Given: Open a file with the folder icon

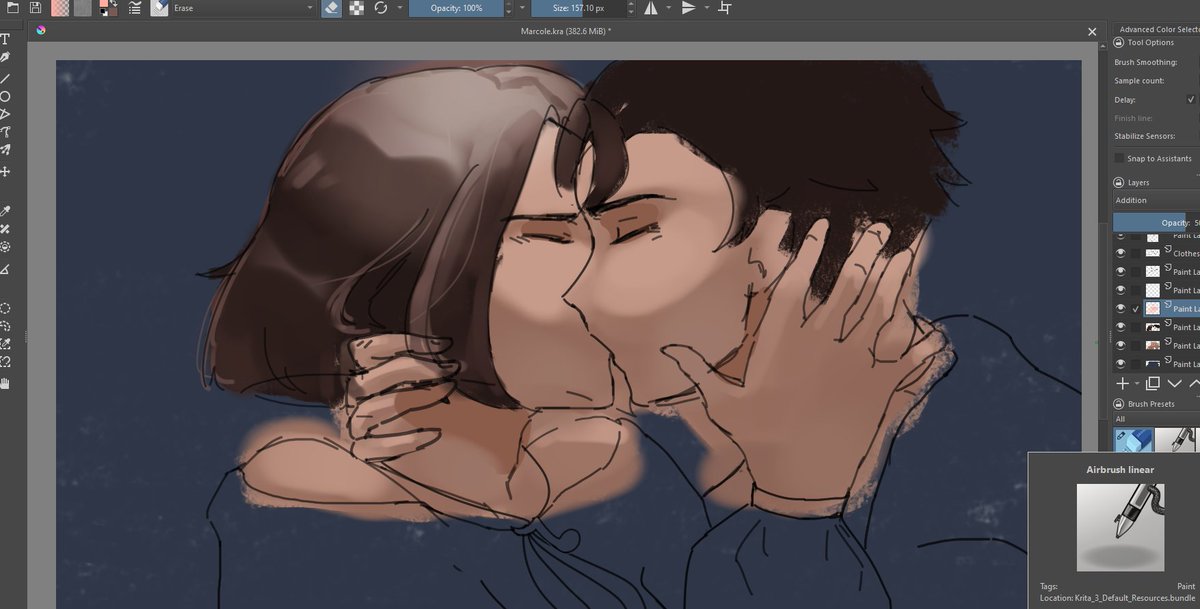Looking at the screenshot, I should point(11,8).
